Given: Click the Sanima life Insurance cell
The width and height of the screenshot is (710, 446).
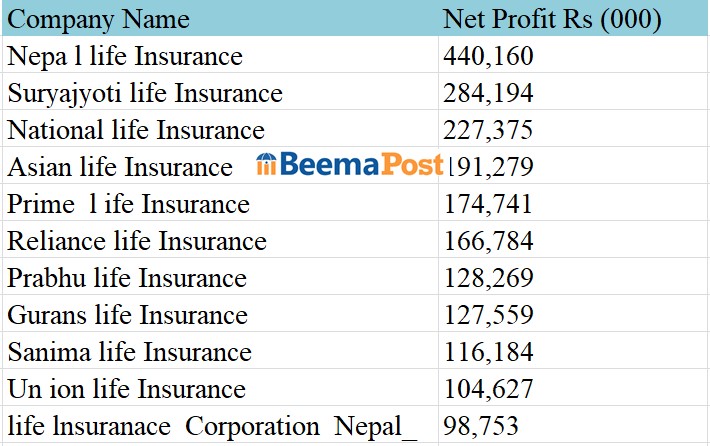Looking at the screenshot, I should [129, 352].
